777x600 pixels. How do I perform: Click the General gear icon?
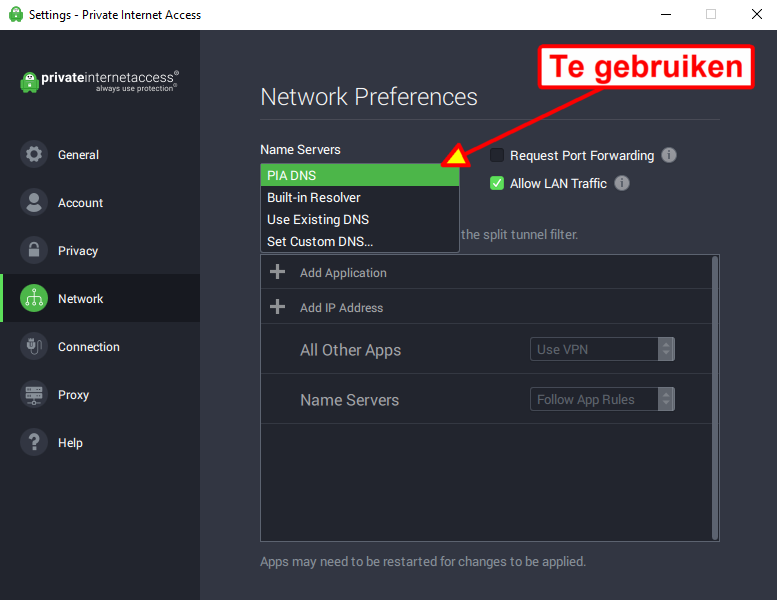pyautogui.click(x=34, y=154)
